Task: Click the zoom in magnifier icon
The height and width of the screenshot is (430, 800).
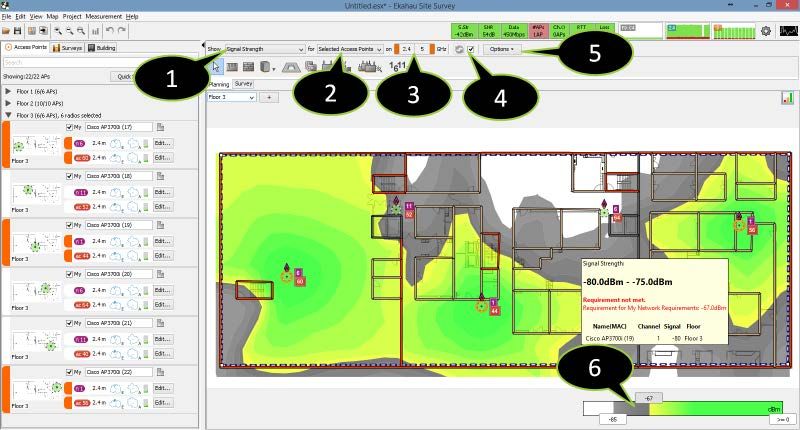Action: tap(58, 31)
